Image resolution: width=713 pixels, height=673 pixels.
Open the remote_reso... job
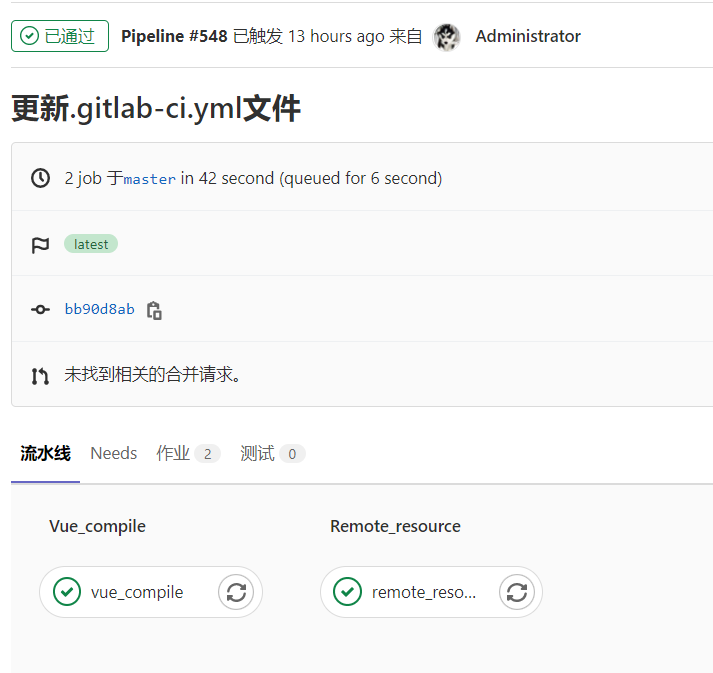coord(424,592)
